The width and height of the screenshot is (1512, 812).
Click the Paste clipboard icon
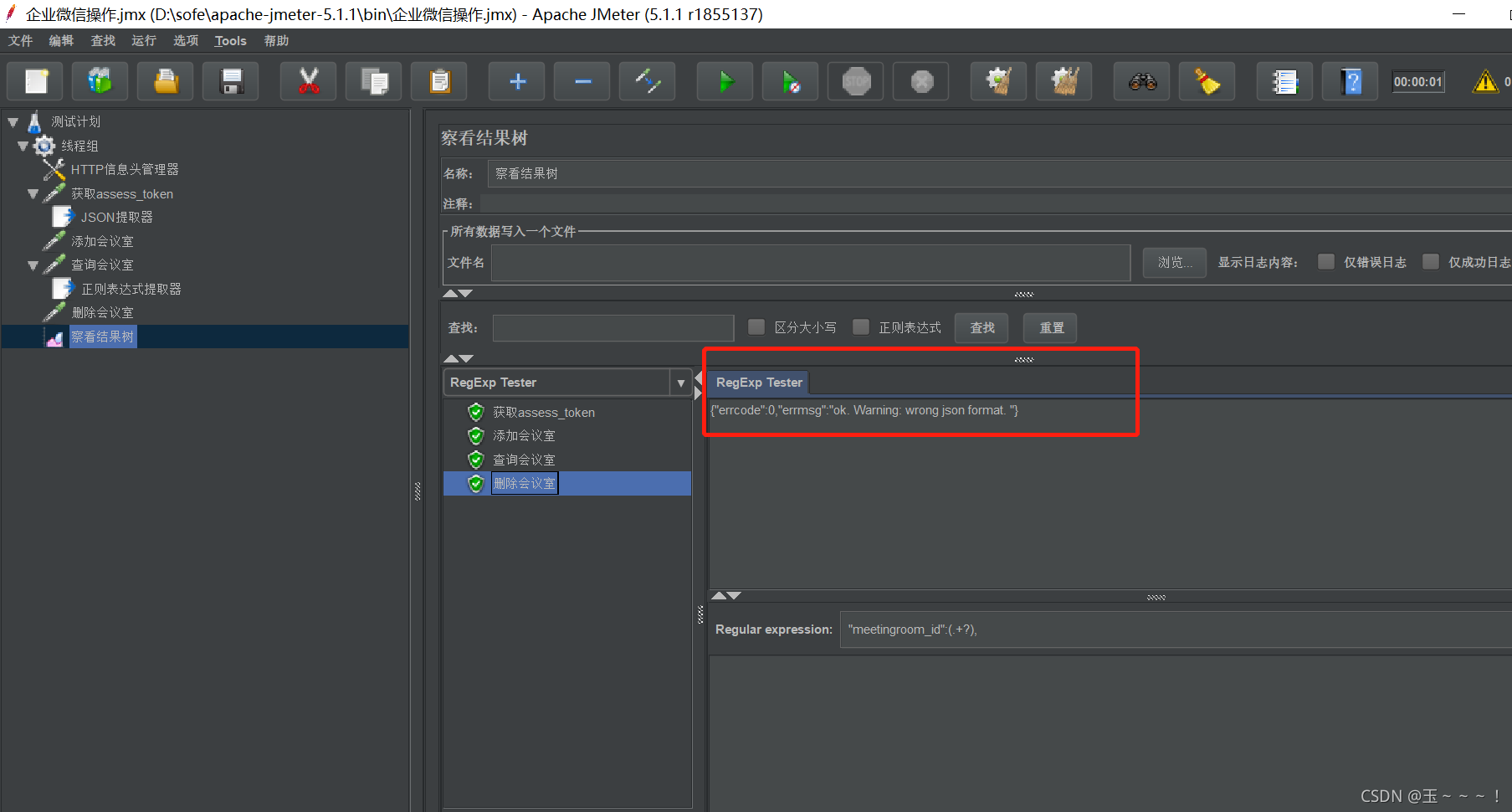(x=439, y=81)
